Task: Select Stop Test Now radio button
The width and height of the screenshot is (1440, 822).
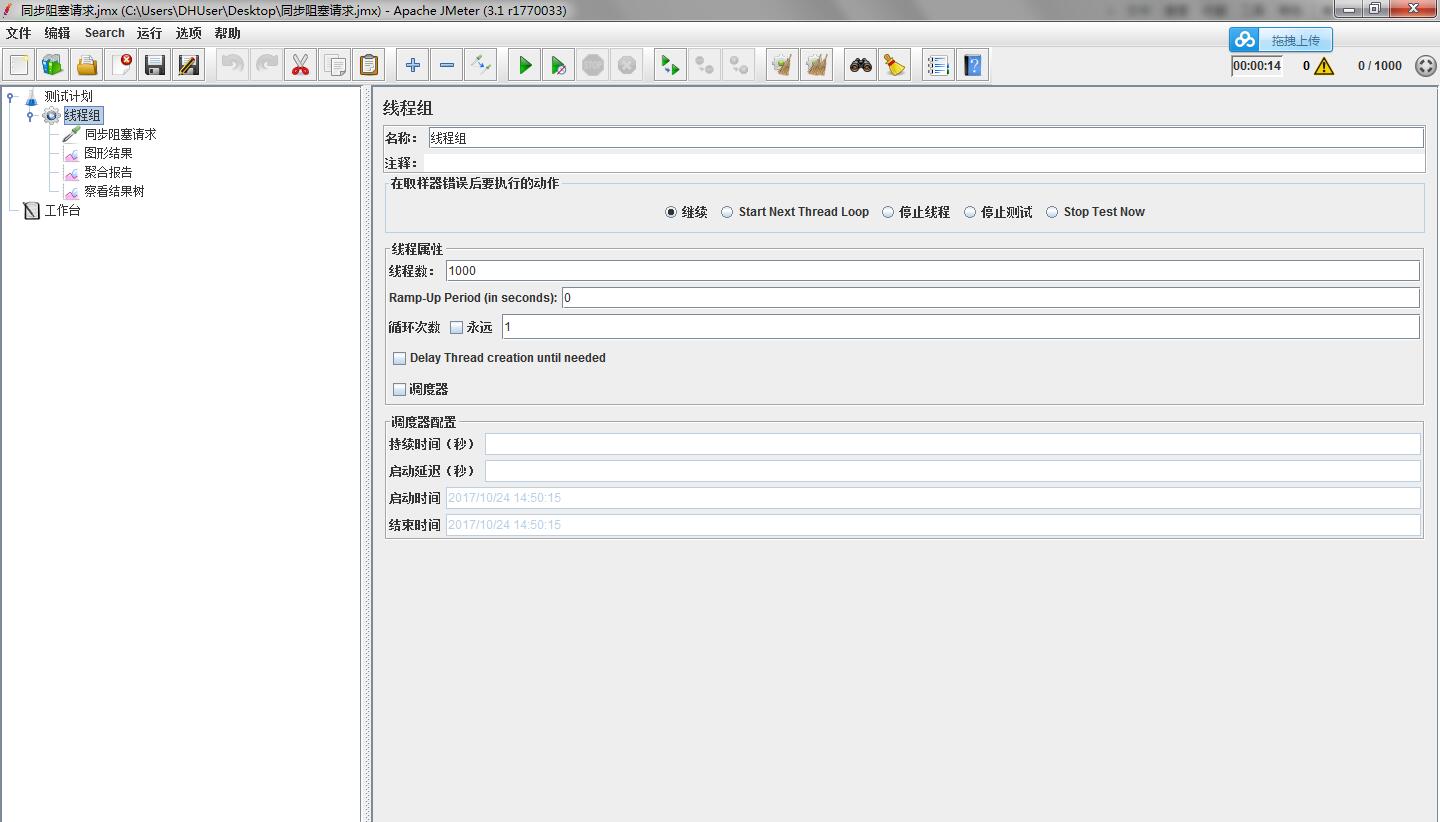Action: click(1052, 212)
